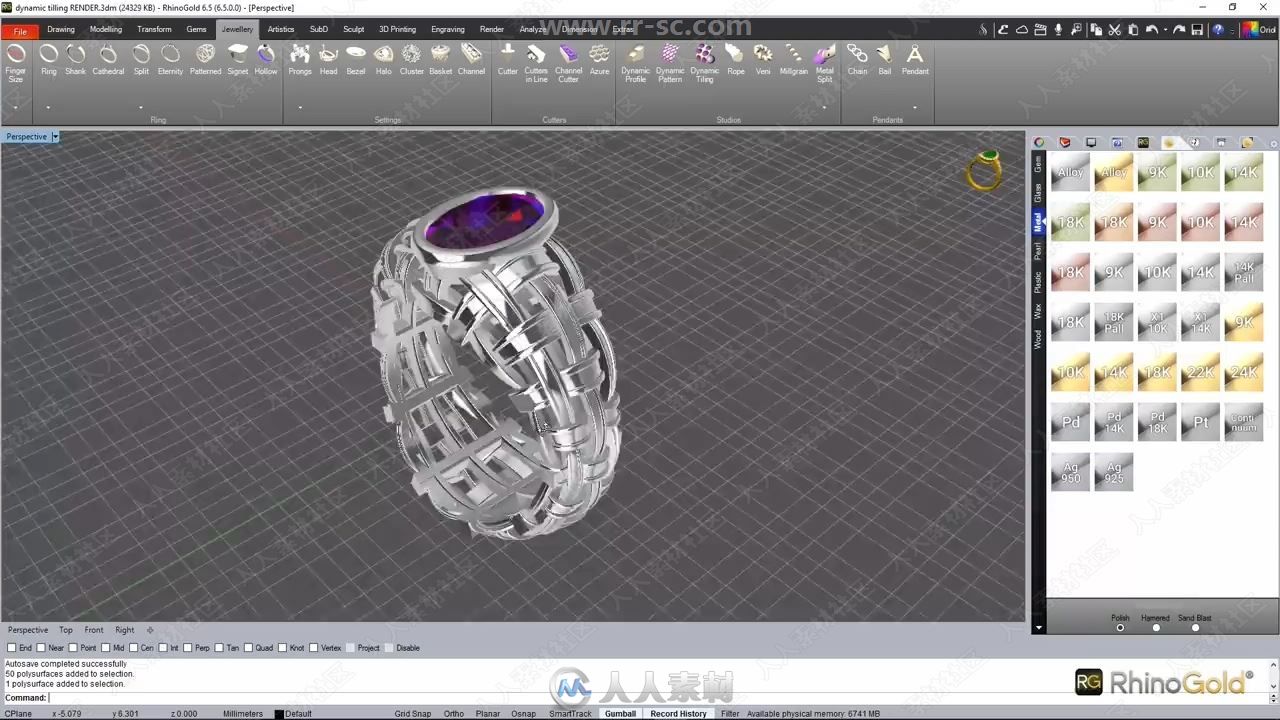Open the blue Help question icon
This screenshot has height=720, width=1280.
click(x=1218, y=30)
